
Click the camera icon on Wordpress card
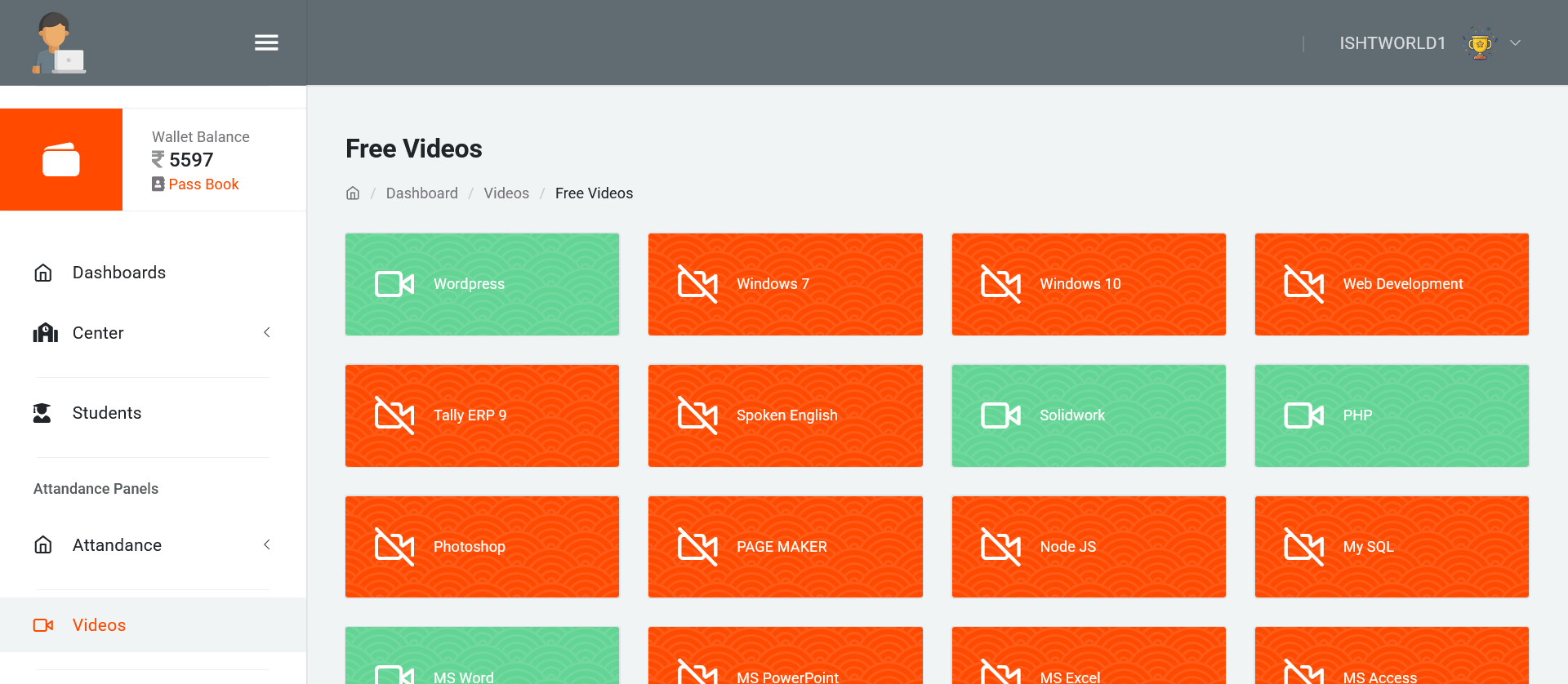coord(394,284)
